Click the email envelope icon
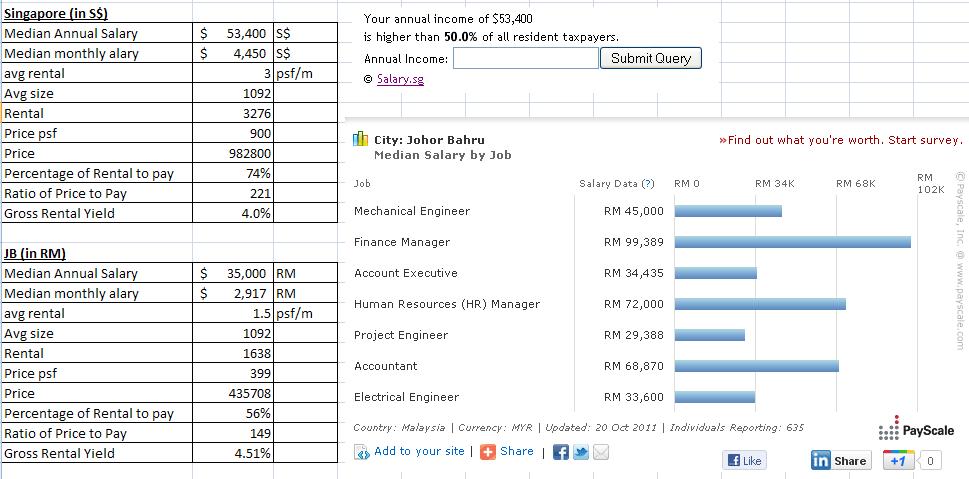This screenshot has height=479, width=969. click(600, 452)
